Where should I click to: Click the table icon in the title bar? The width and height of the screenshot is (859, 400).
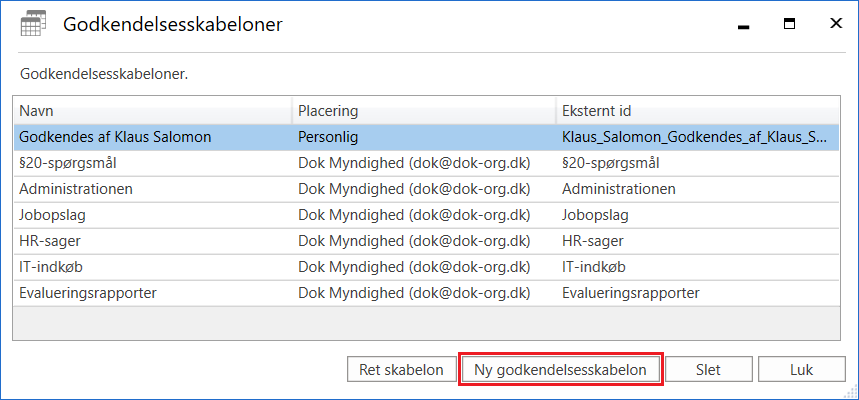[x=32, y=25]
